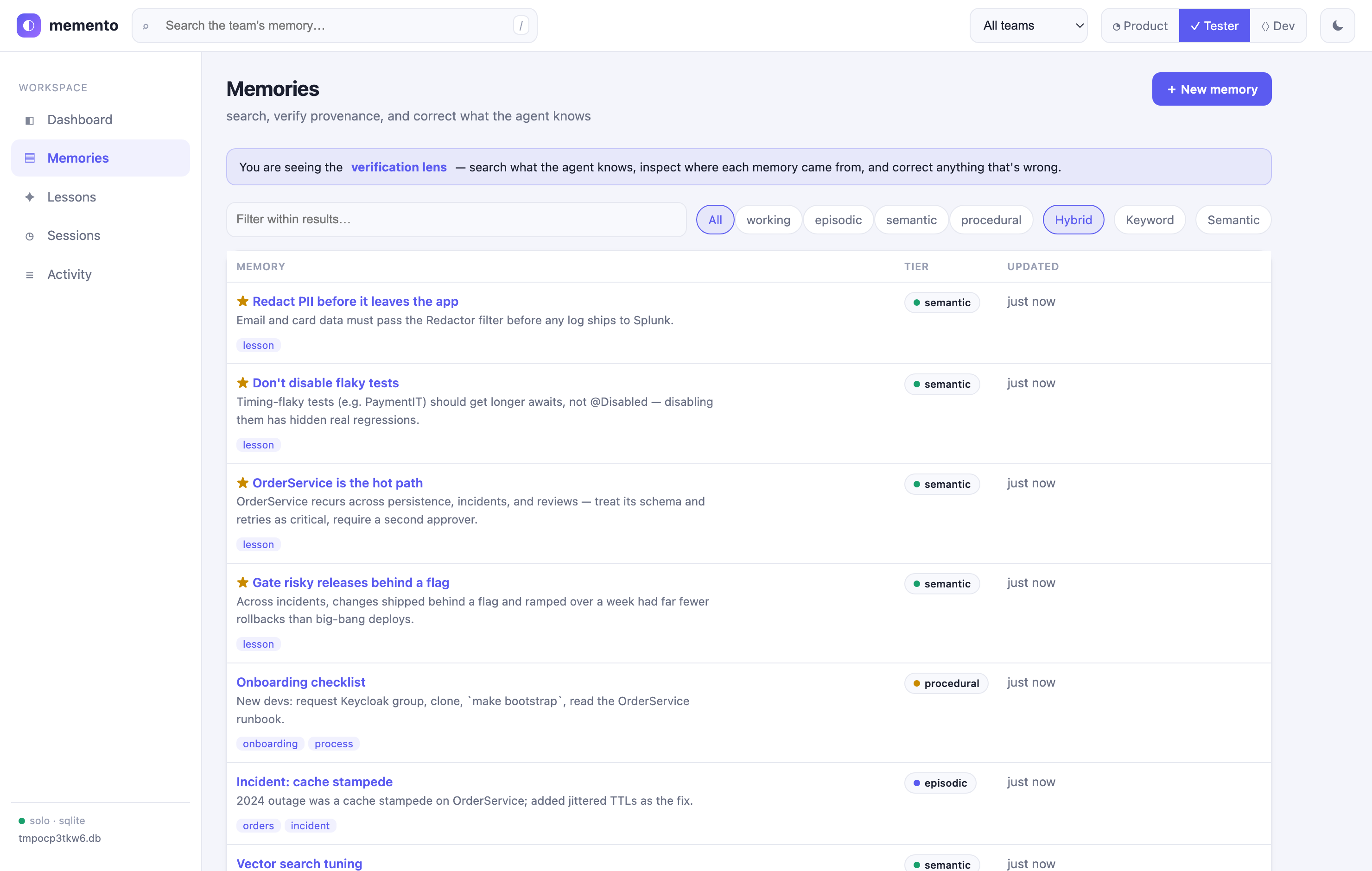Image resolution: width=1372 pixels, height=871 pixels.
Task: Filter by working tier
Action: pos(768,220)
